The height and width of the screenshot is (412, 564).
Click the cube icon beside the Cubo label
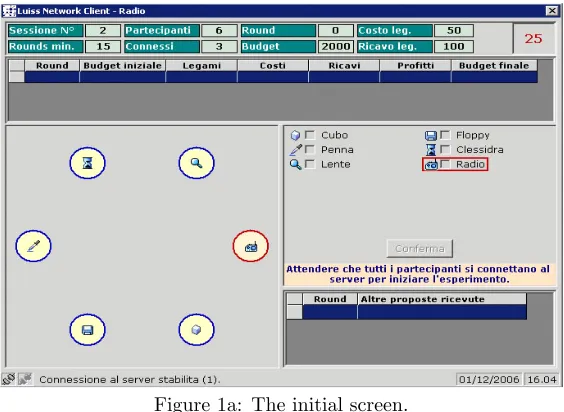click(x=295, y=135)
